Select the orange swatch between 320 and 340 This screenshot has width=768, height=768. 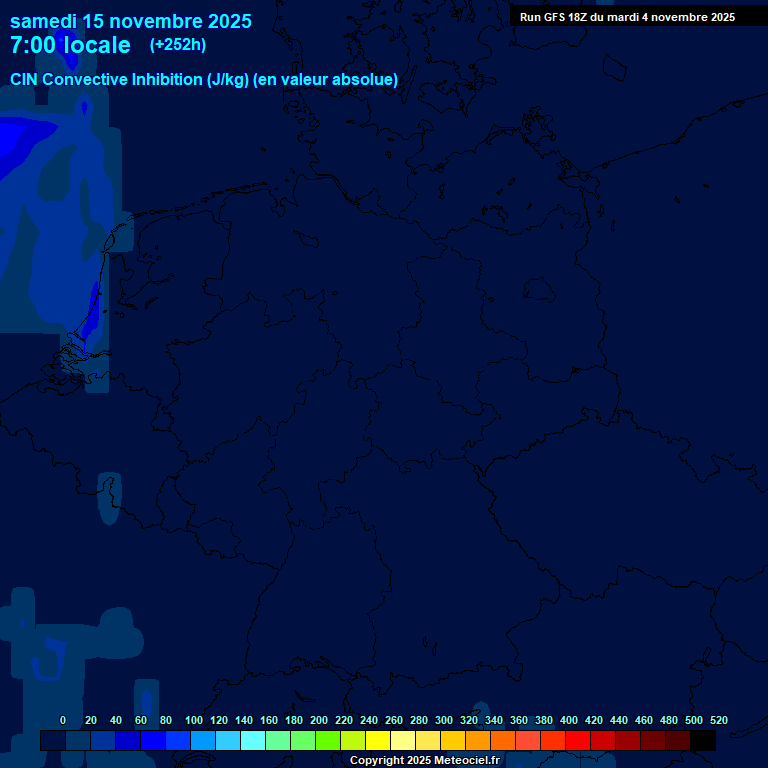pos(478,740)
